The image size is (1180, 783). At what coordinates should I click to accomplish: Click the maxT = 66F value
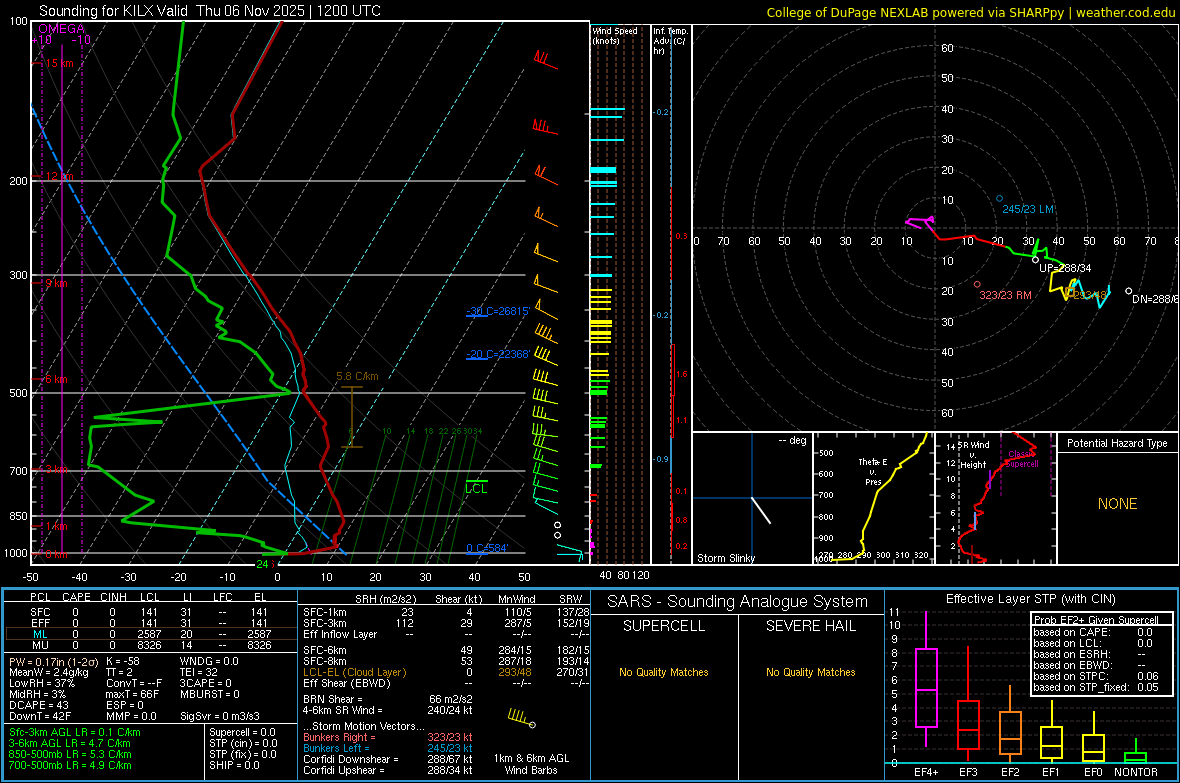coord(132,694)
